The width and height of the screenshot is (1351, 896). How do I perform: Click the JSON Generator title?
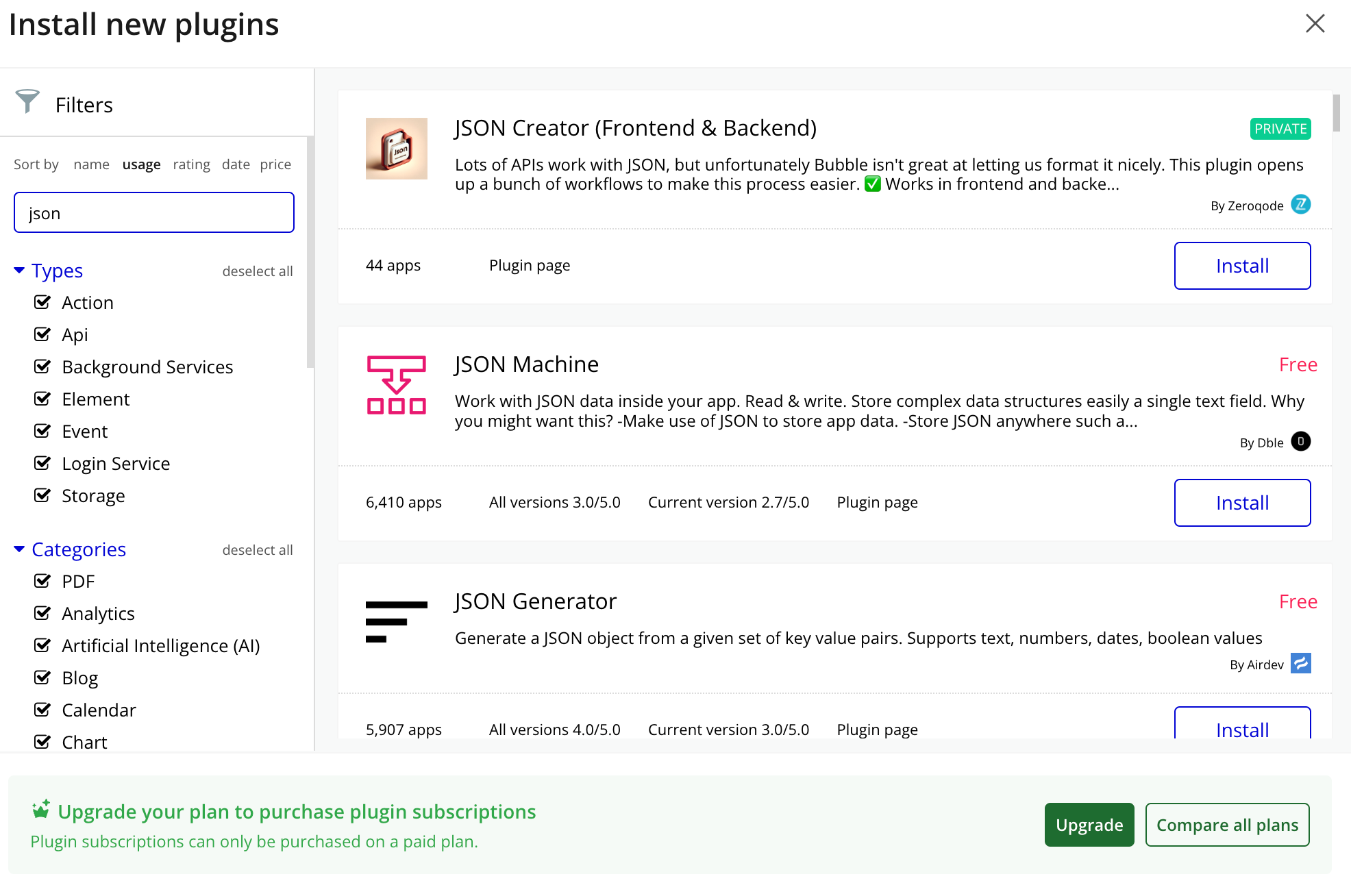point(536,601)
